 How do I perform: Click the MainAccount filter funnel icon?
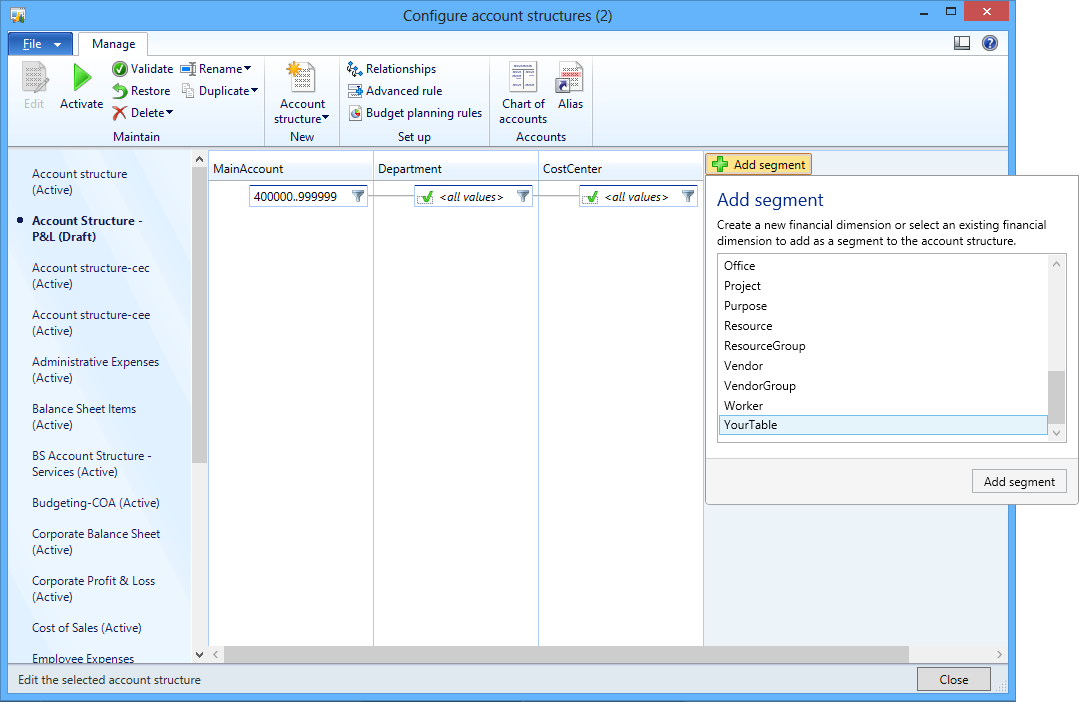(x=359, y=197)
